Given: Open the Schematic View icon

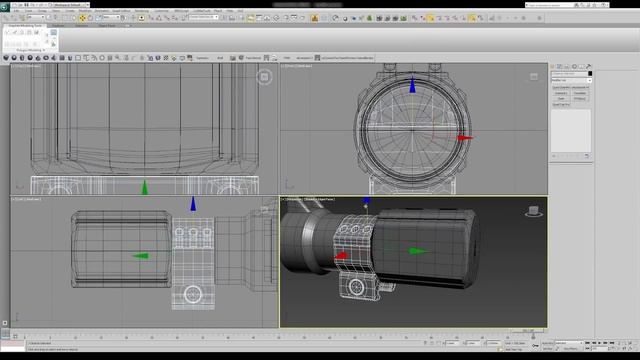Looking at the screenshot, I should tap(267, 18).
